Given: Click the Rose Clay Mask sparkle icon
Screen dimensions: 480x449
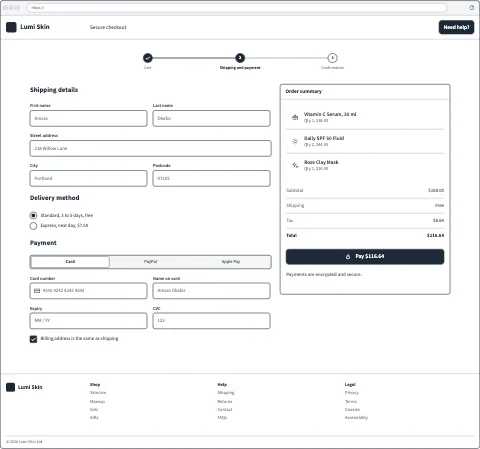Looking at the screenshot, I should (x=295, y=165).
